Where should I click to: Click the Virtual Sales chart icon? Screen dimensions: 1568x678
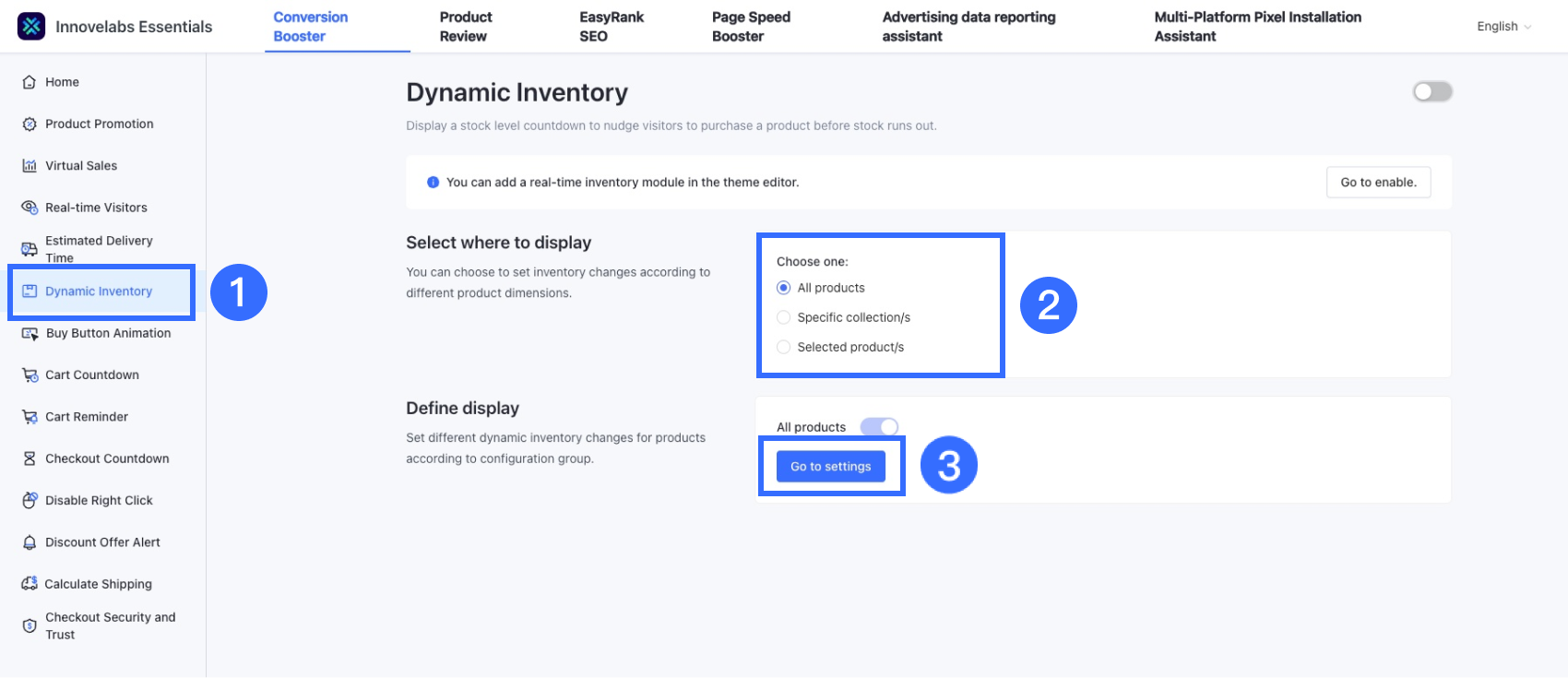(x=30, y=166)
